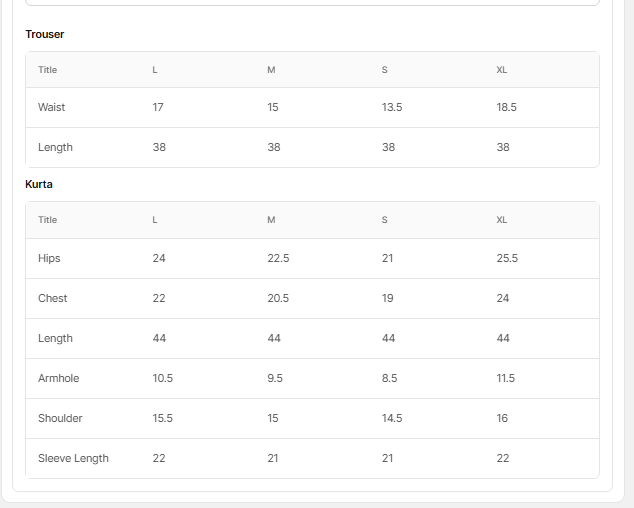The width and height of the screenshot is (634, 508).
Task: Select the Armhole row label
Action: pyautogui.click(x=58, y=378)
